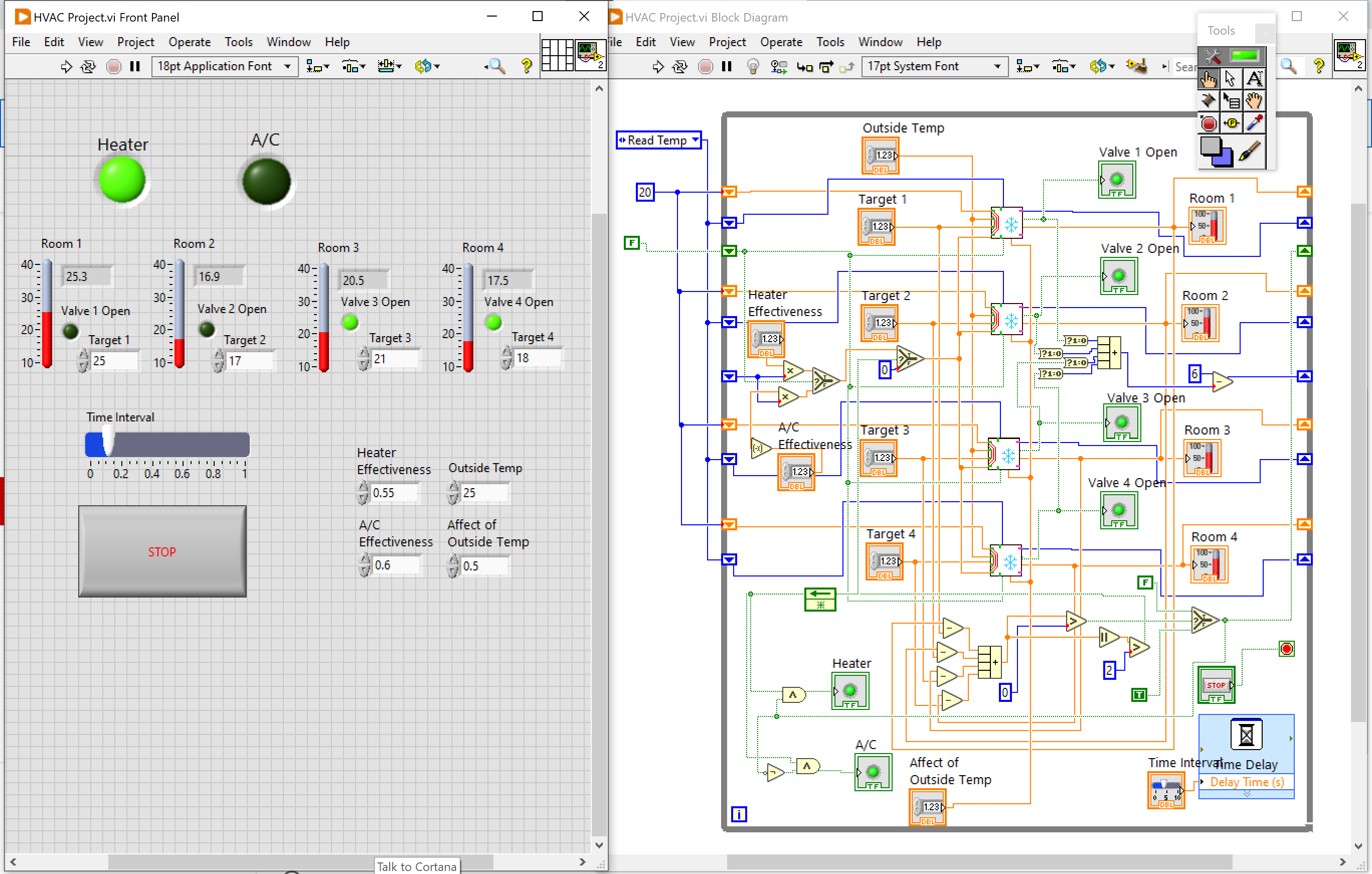Open Block Diagram Help menu
This screenshot has height=874, width=1372.
click(929, 42)
